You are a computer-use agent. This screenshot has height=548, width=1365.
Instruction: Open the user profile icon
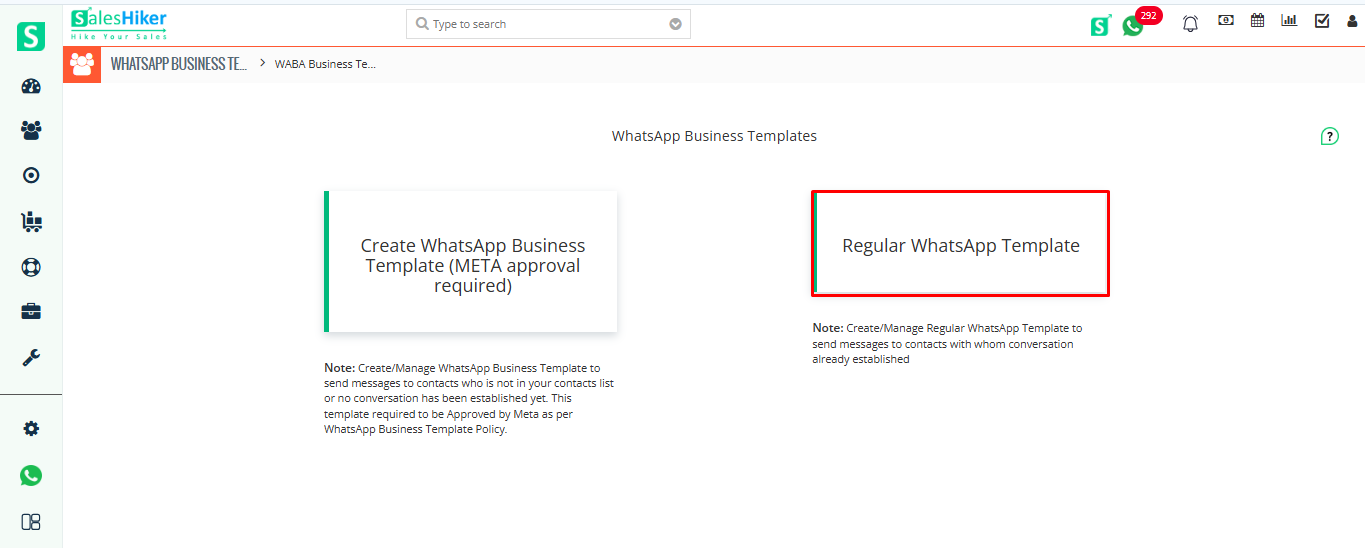(x=1352, y=21)
